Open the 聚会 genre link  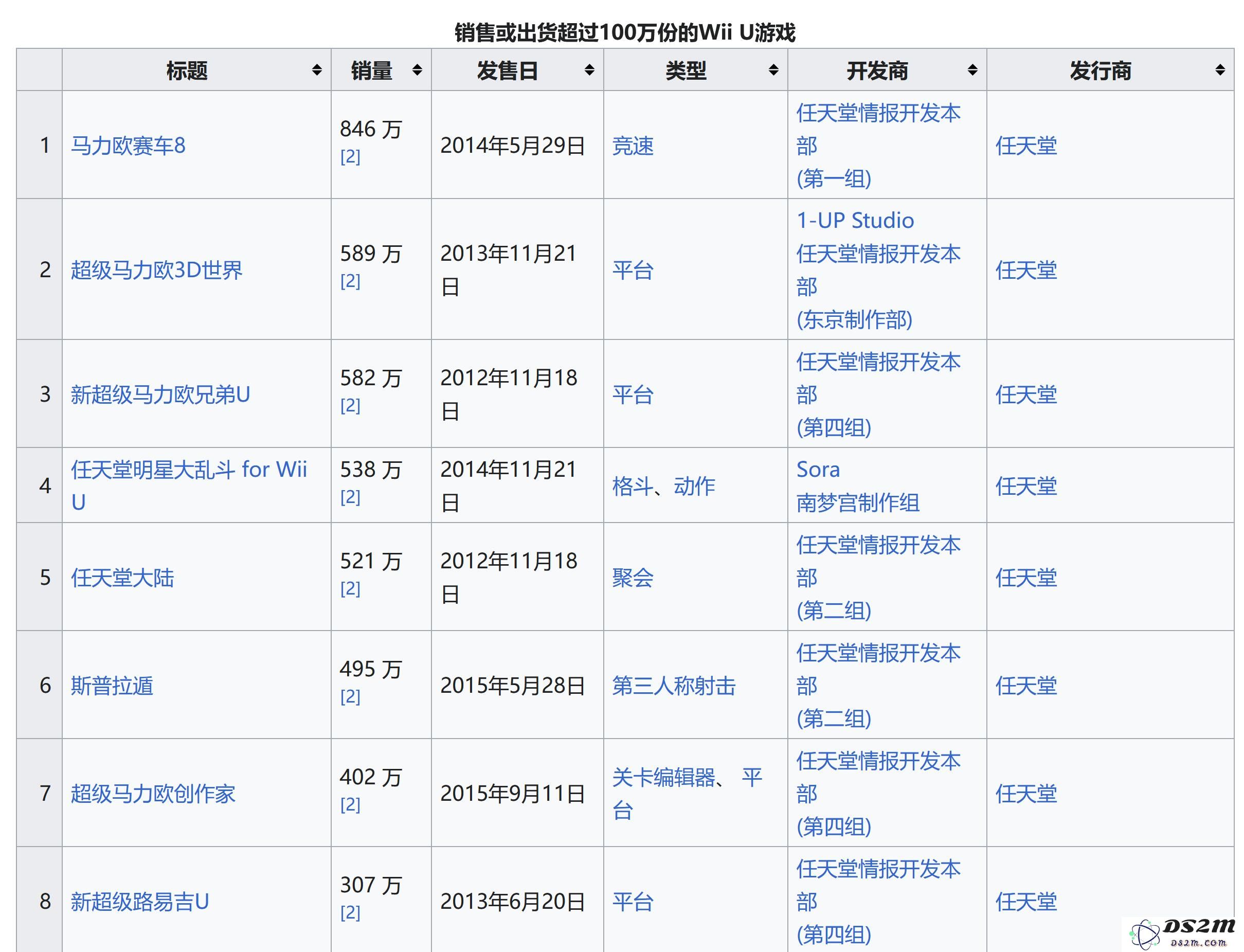point(633,578)
